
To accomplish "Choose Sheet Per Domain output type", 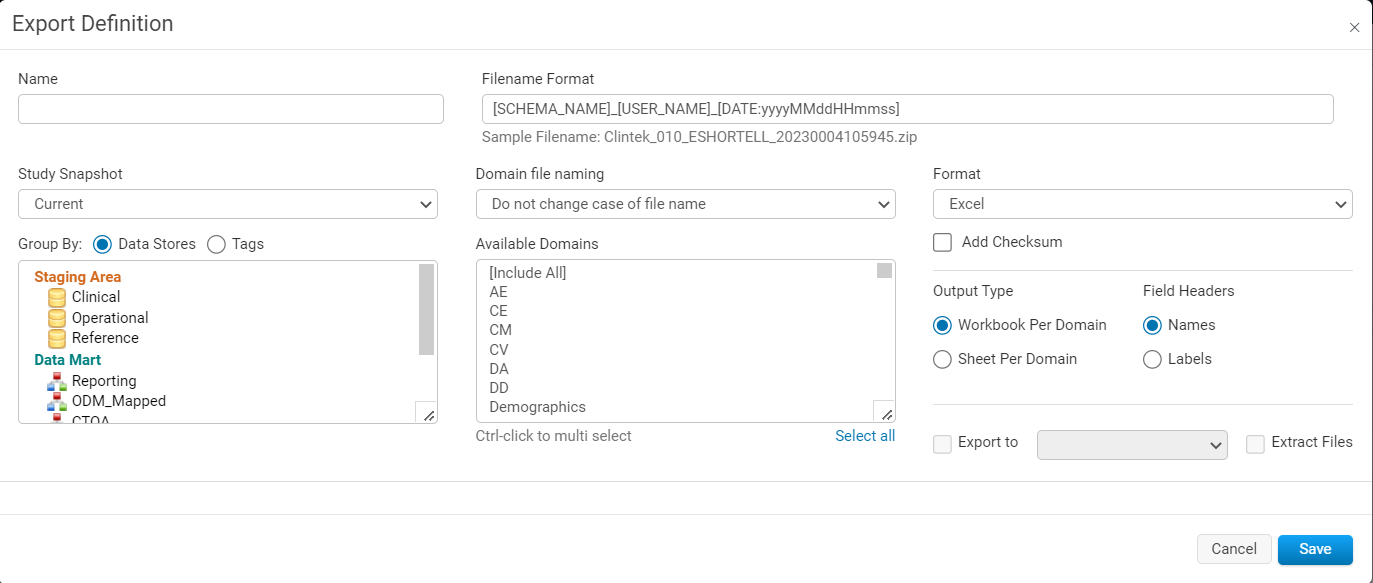I will pyautogui.click(x=942, y=359).
